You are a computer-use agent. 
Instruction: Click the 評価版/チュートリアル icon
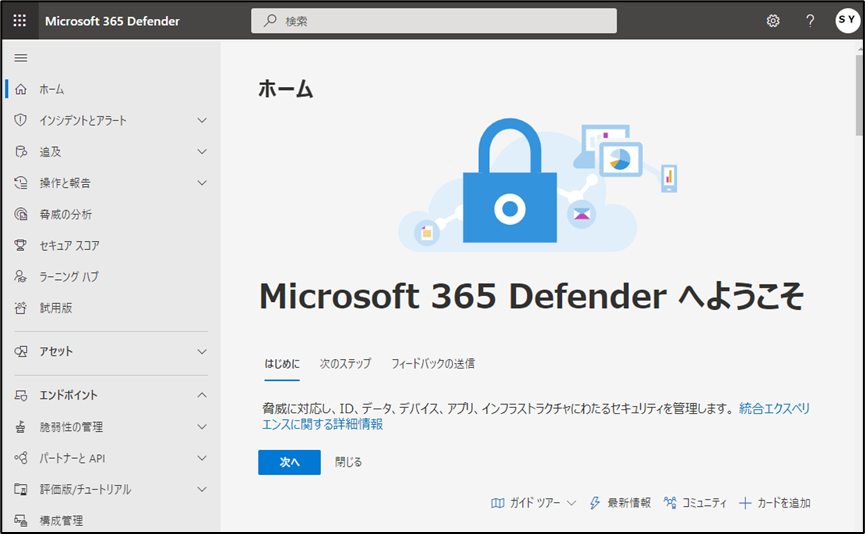click(21, 489)
